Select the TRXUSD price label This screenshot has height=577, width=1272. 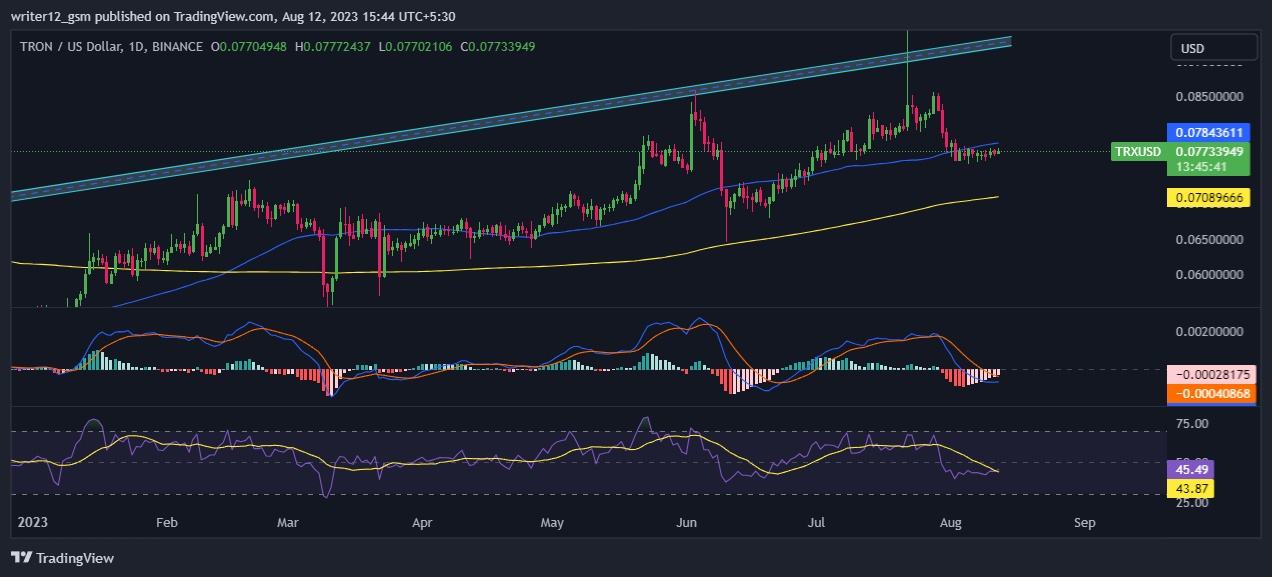pyautogui.click(x=1138, y=152)
